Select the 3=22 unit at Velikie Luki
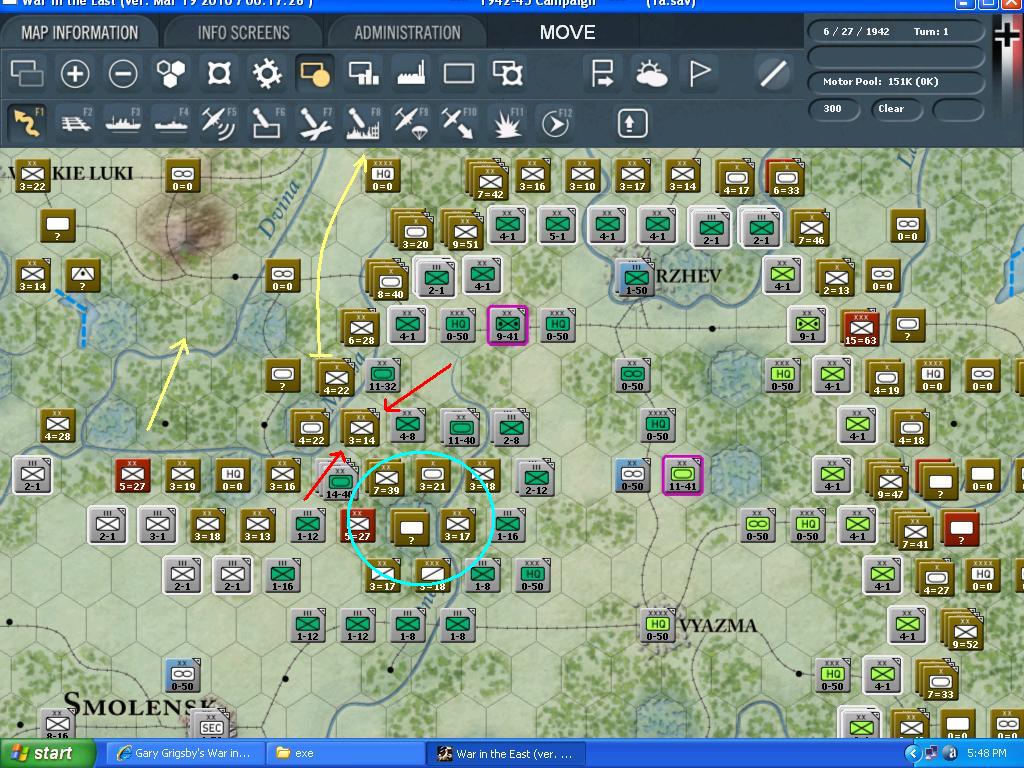Image resolution: width=1024 pixels, height=768 pixels. coord(33,175)
